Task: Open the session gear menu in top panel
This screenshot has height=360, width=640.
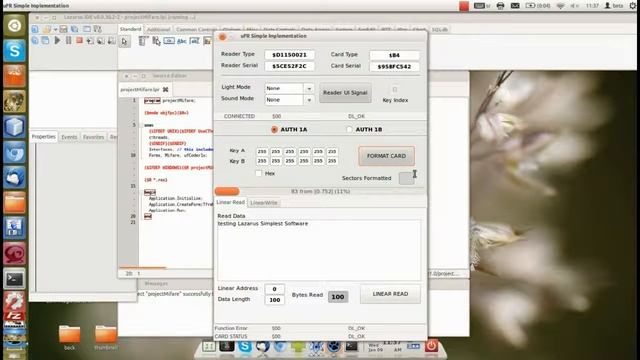Action: point(633,6)
